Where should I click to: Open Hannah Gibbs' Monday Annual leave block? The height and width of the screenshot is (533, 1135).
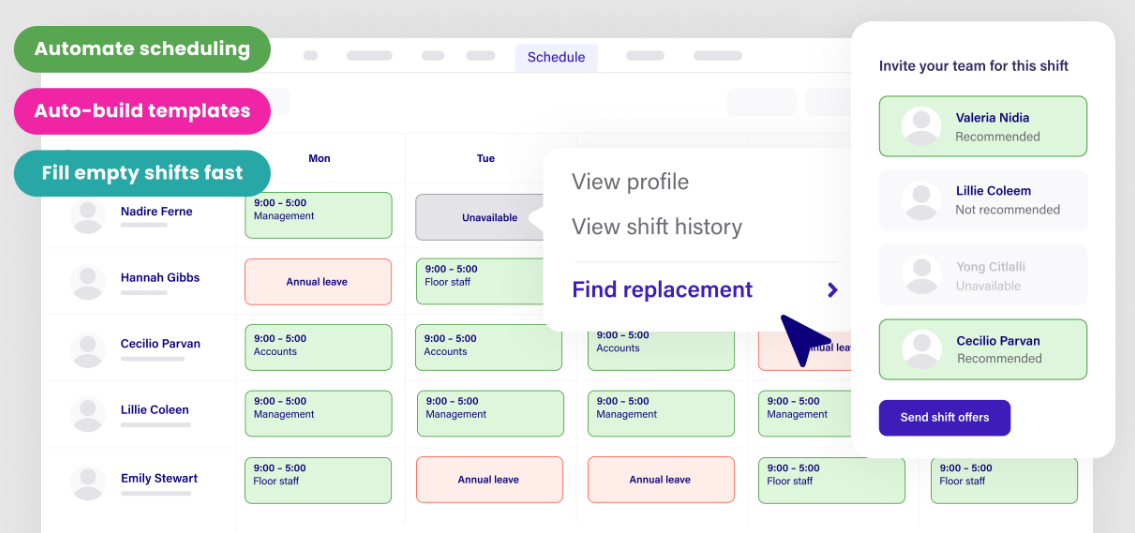318,282
